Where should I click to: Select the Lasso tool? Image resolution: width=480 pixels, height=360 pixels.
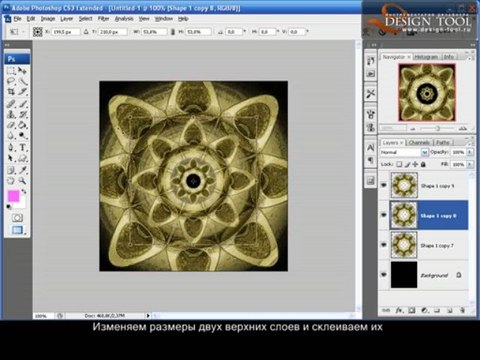tap(11, 81)
